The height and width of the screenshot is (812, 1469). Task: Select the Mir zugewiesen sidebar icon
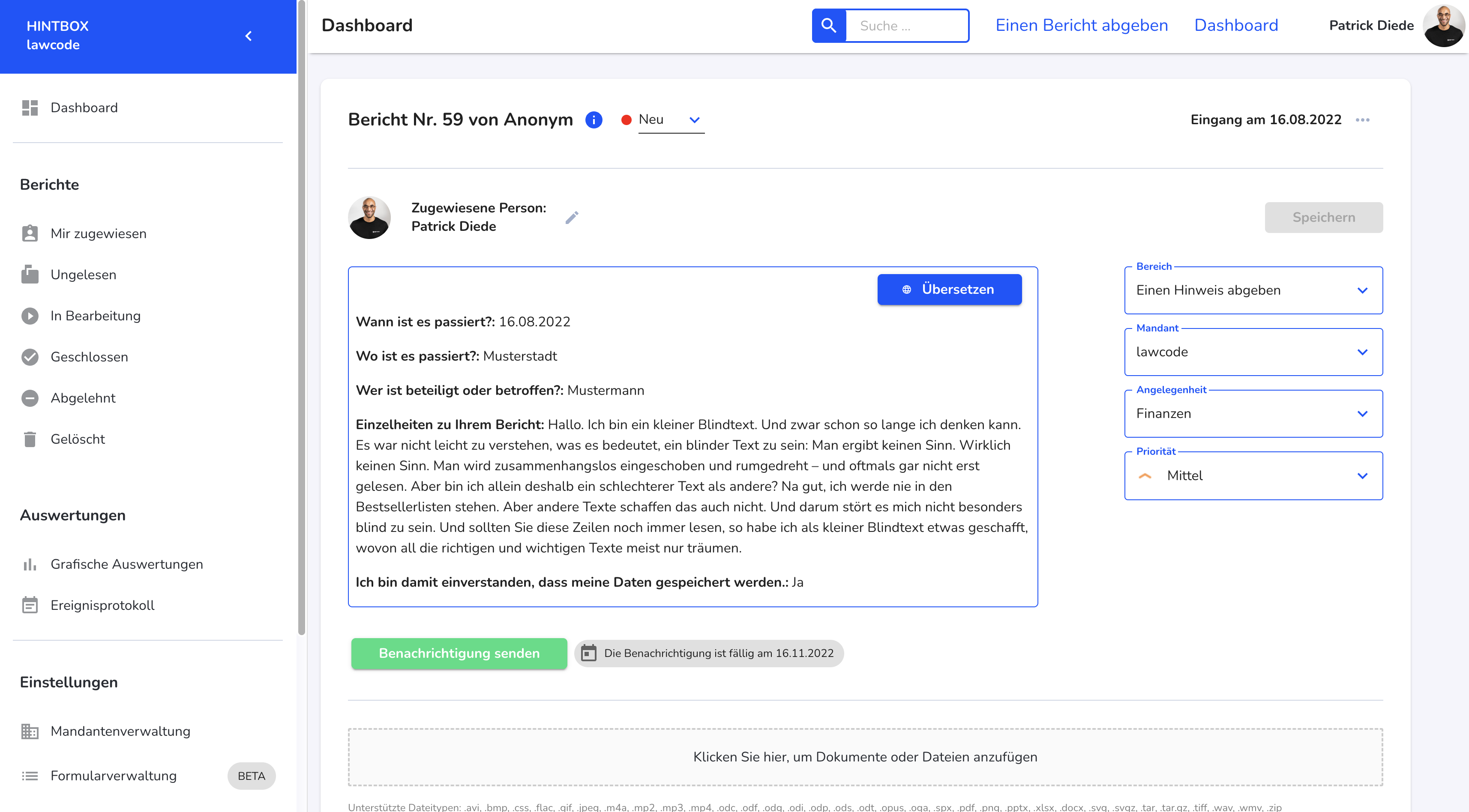(30, 233)
